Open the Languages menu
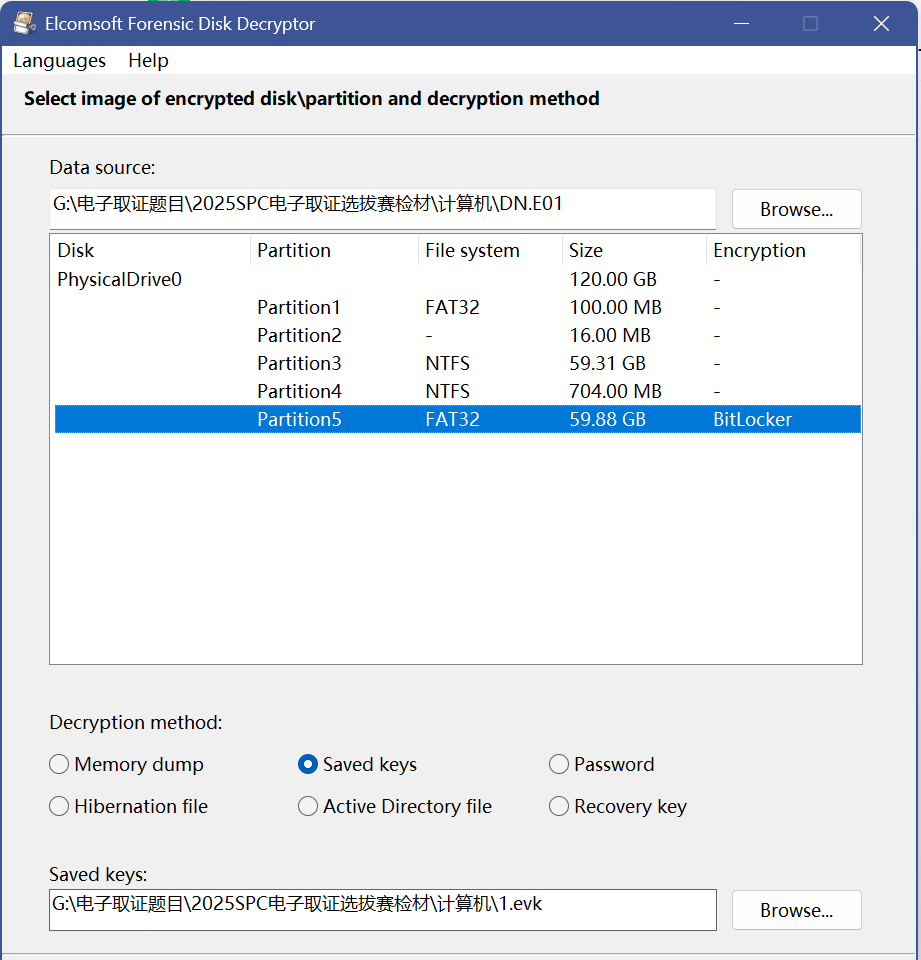This screenshot has height=960, width=921. [x=59, y=61]
